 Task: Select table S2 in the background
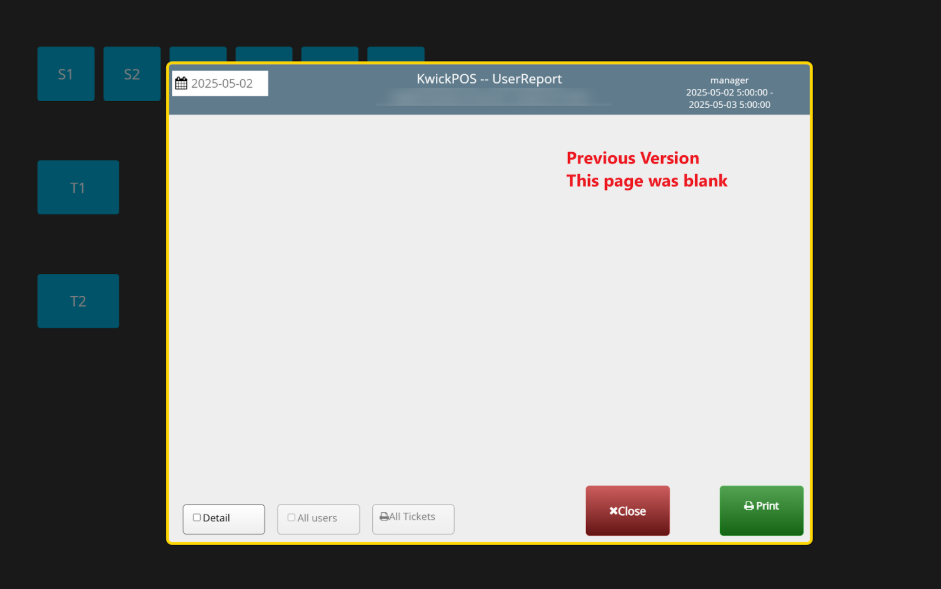(x=132, y=74)
